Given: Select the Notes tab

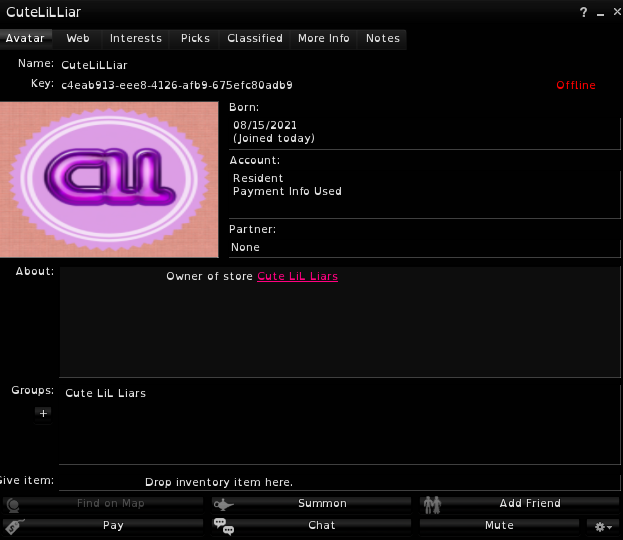Looking at the screenshot, I should coord(383,39).
